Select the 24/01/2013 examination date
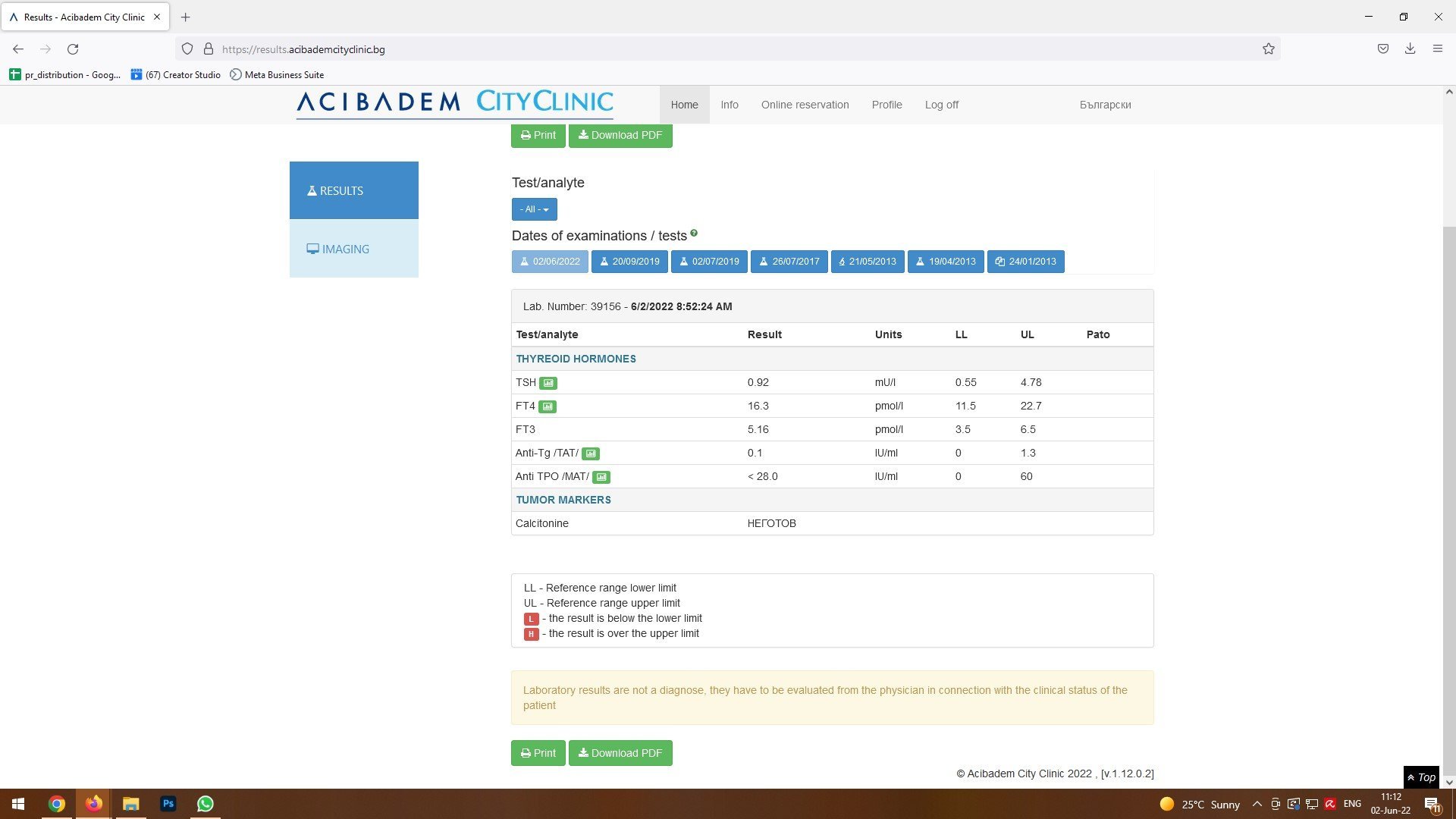This screenshot has height=819, width=1456. (1025, 262)
